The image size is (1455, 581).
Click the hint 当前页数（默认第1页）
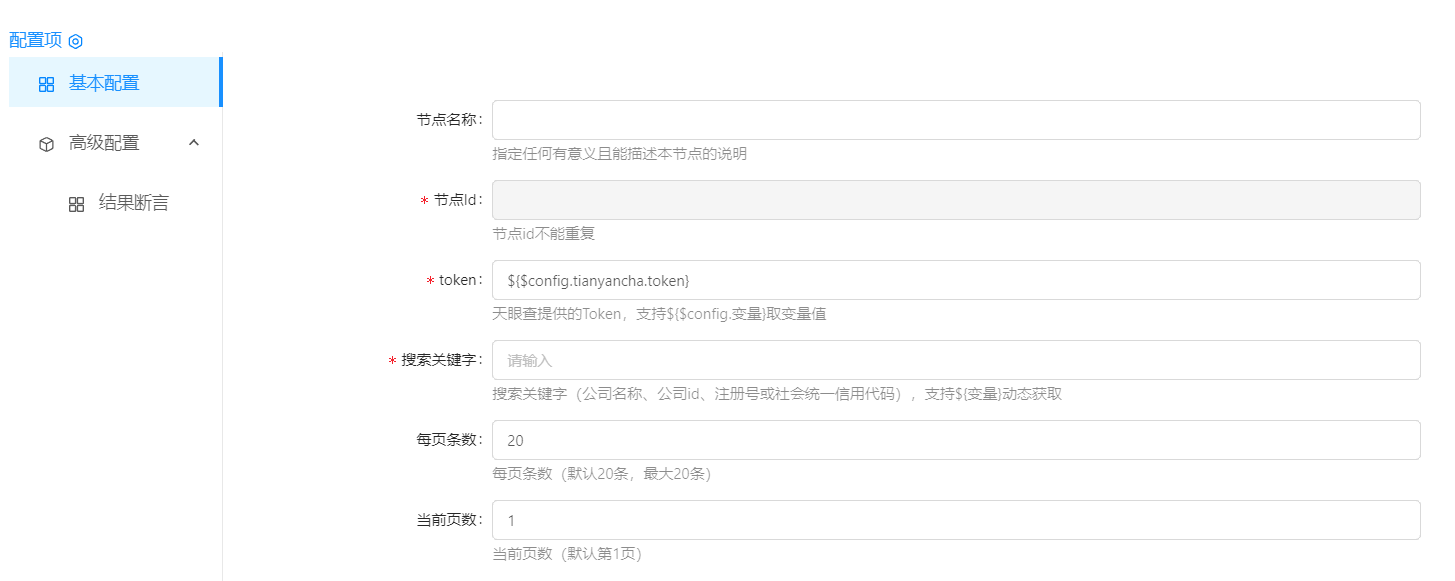tap(567, 554)
